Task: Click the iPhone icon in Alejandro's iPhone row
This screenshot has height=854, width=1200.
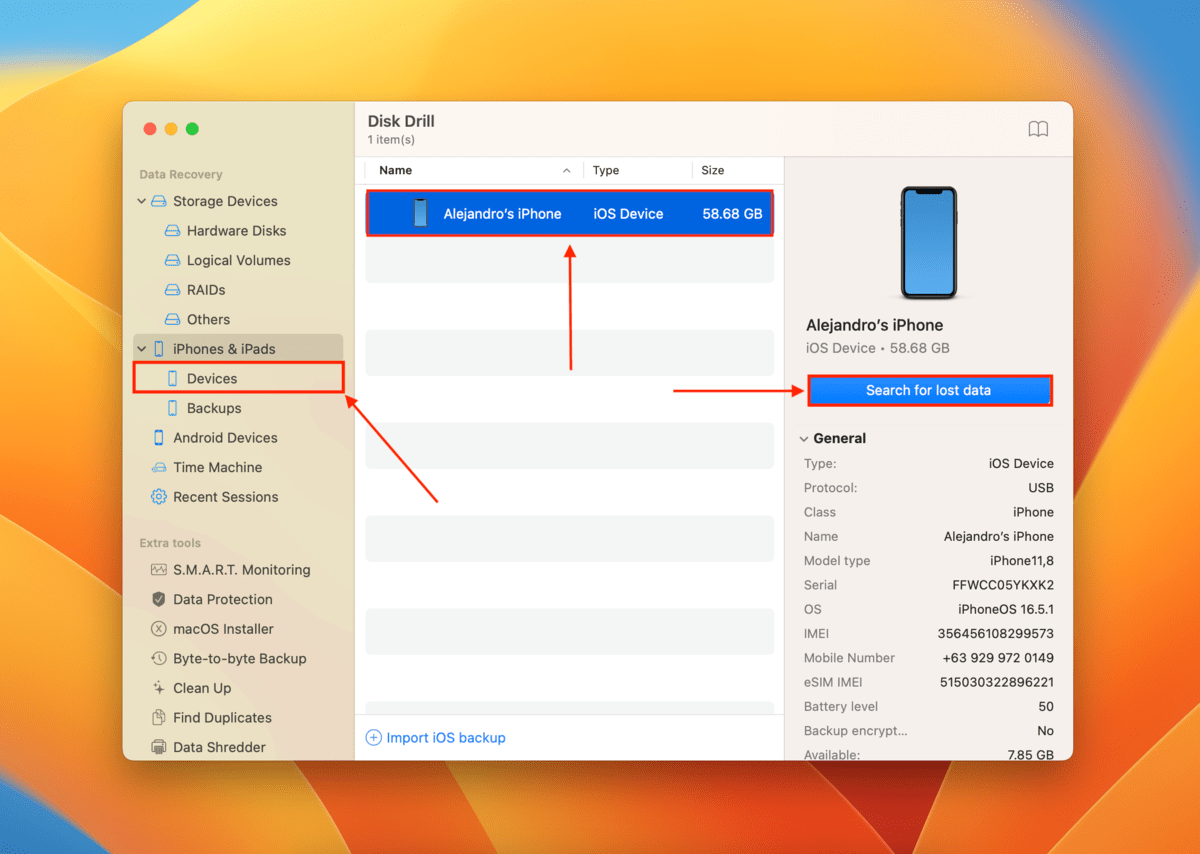Action: coord(420,213)
